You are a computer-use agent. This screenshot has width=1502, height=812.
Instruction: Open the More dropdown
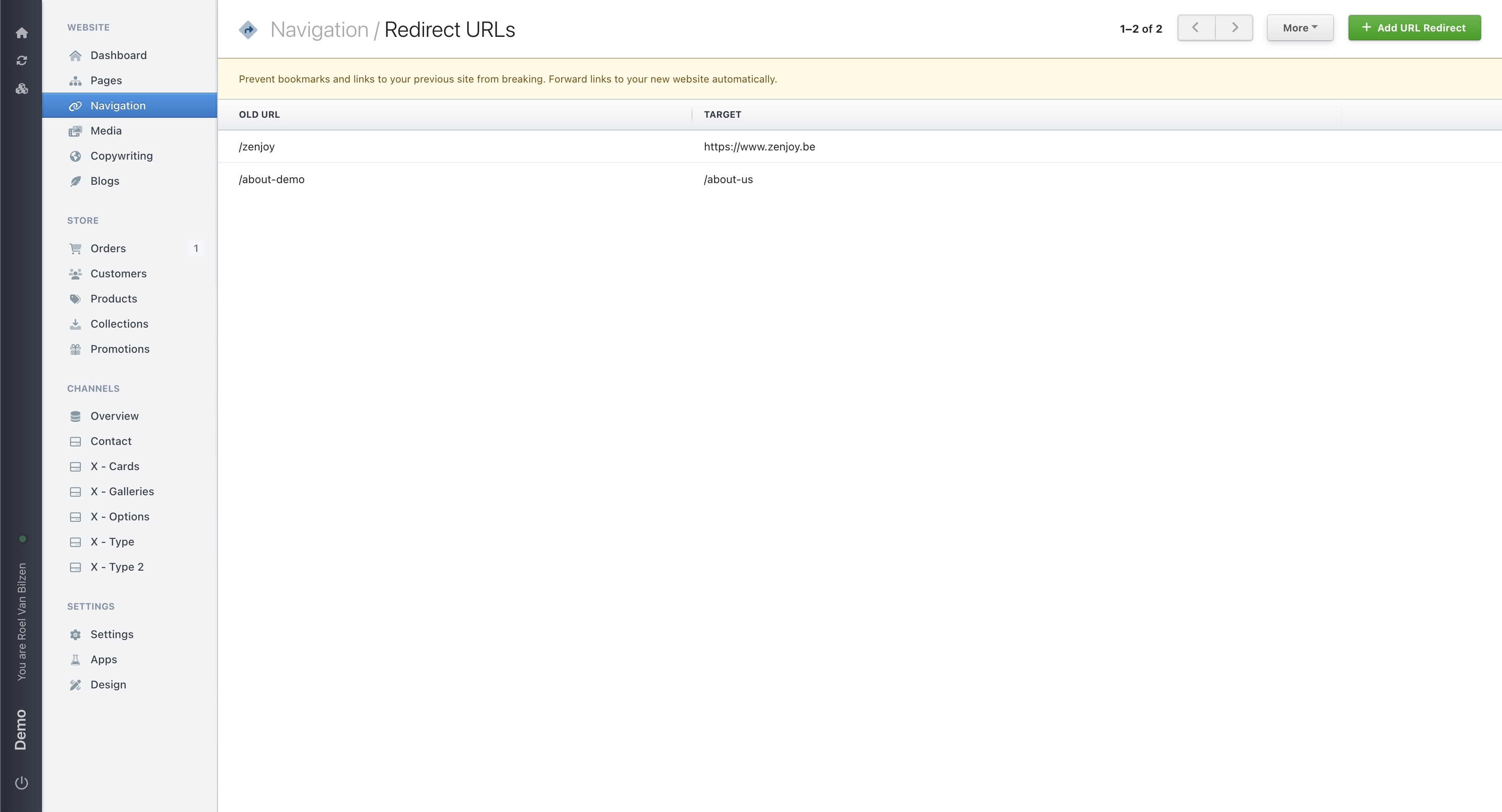click(x=1300, y=27)
